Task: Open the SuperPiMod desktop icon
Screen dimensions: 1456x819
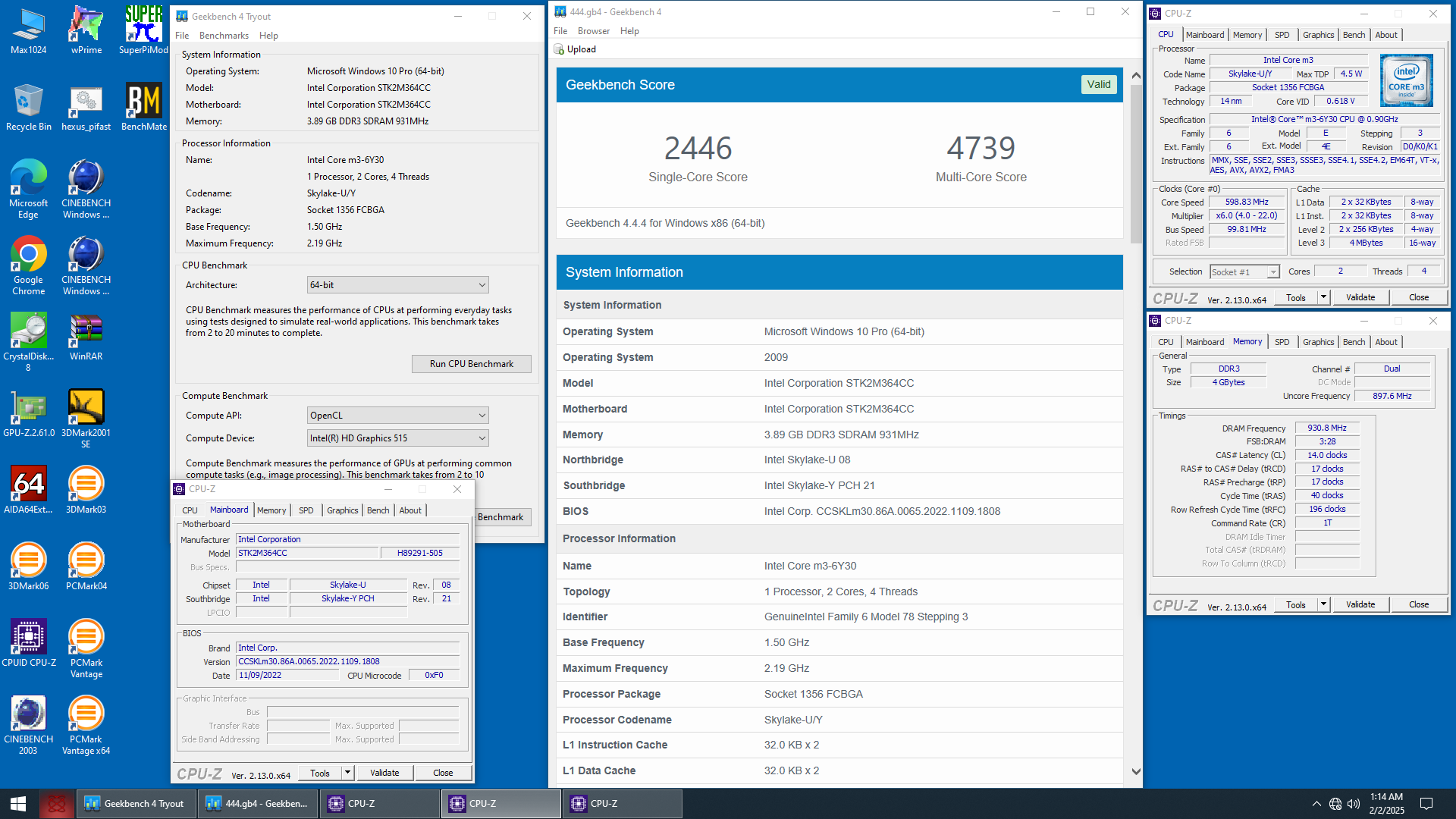Action: (x=143, y=30)
